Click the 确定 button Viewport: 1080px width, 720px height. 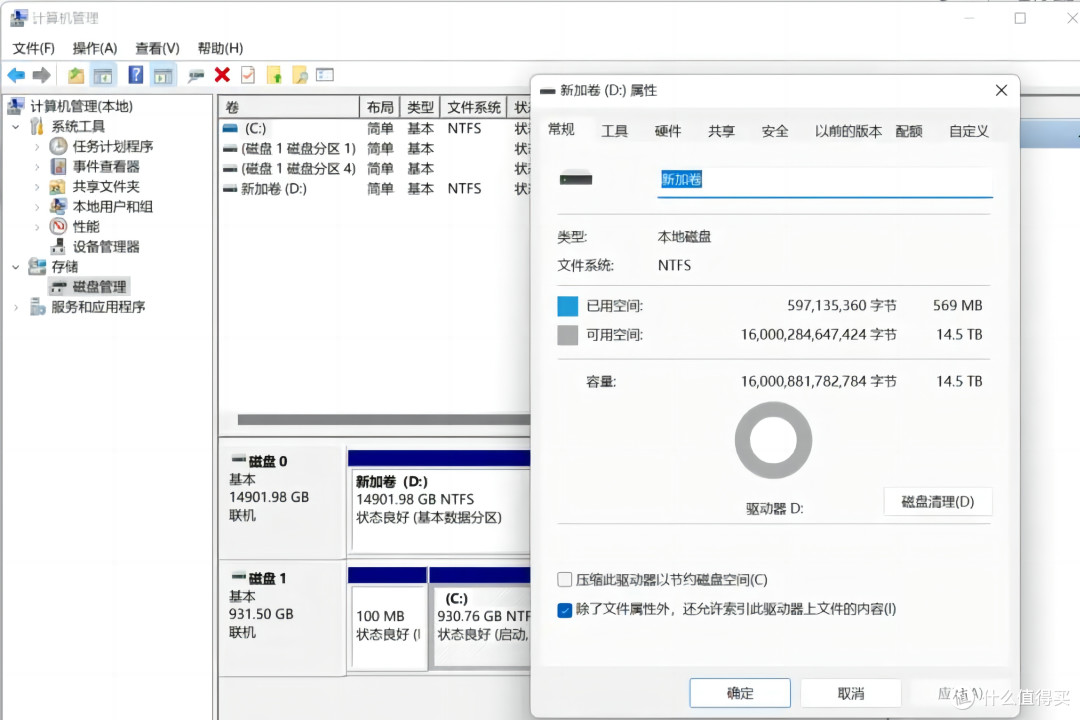point(740,693)
